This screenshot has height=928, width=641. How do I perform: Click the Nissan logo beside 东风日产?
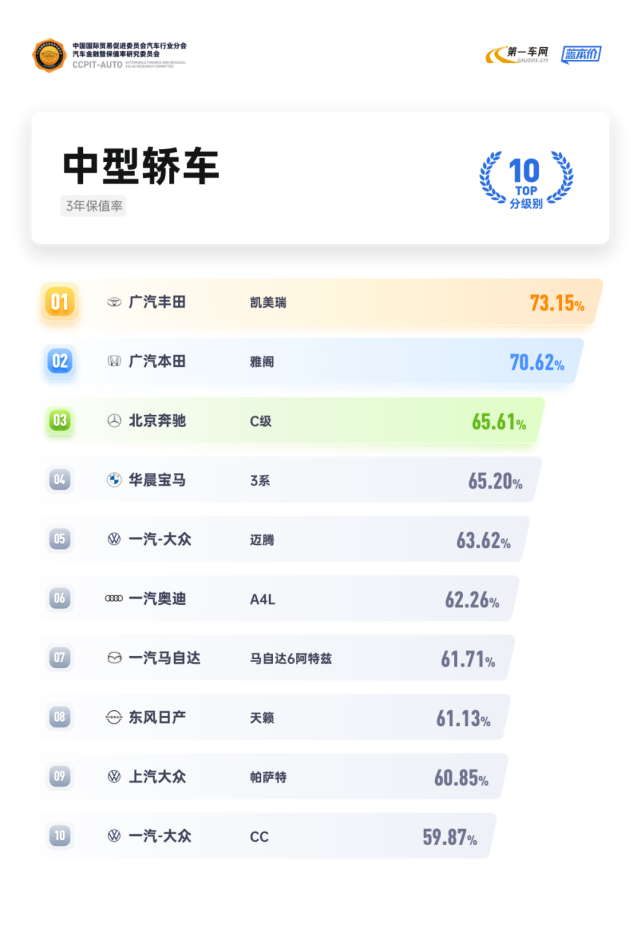point(114,717)
